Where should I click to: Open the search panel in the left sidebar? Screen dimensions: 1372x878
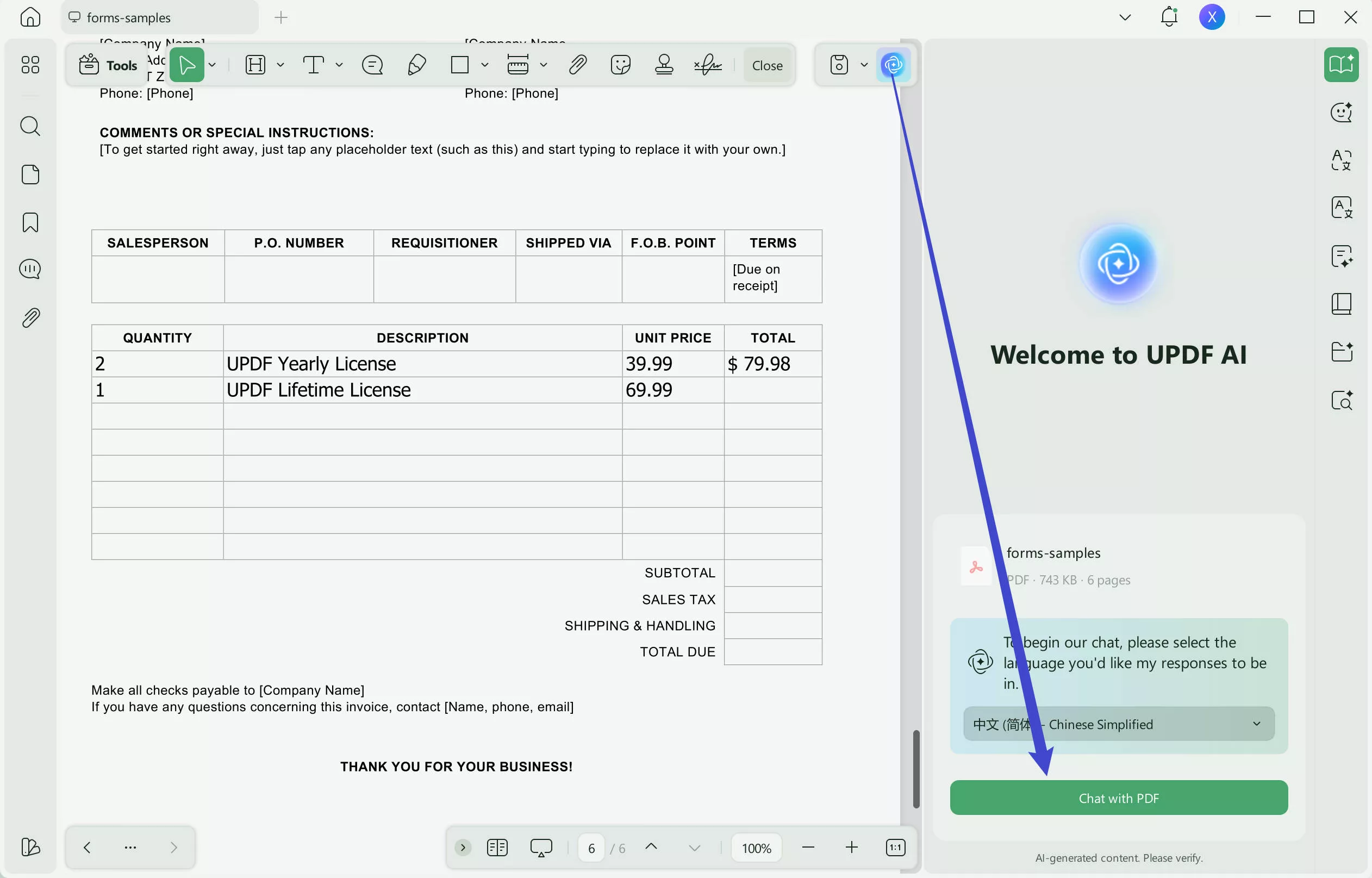point(30,126)
